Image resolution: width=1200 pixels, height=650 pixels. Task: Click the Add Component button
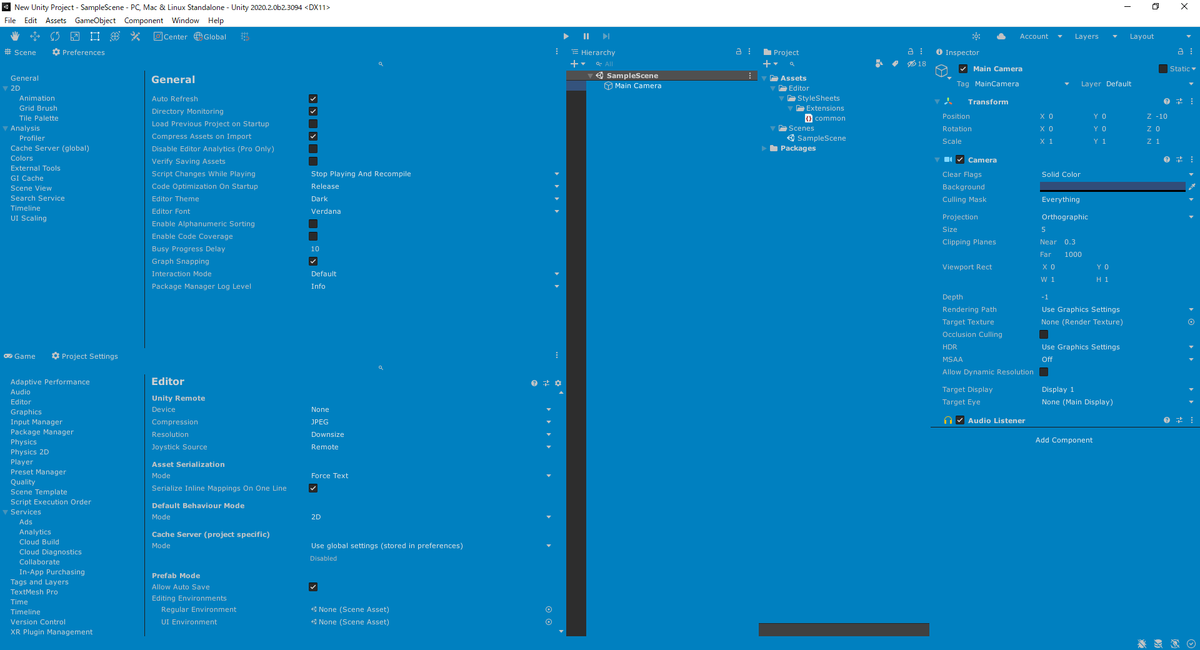click(x=1064, y=440)
